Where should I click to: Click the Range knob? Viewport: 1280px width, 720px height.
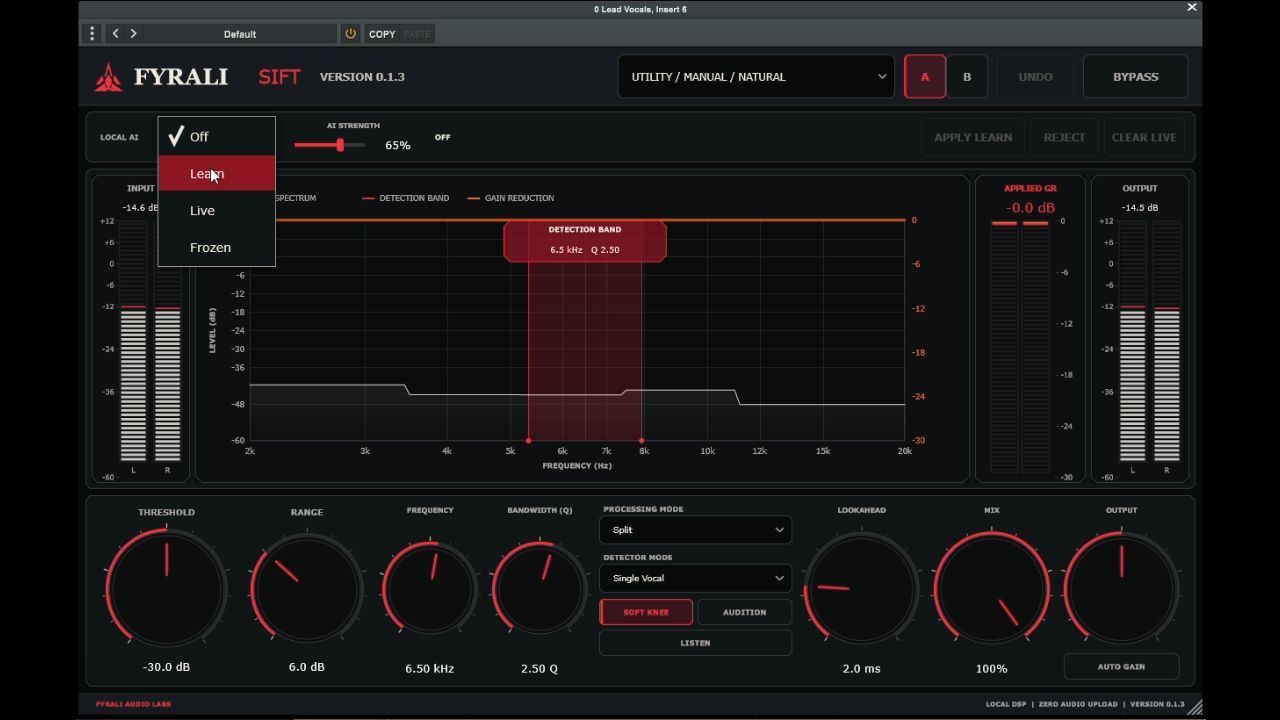coord(306,588)
